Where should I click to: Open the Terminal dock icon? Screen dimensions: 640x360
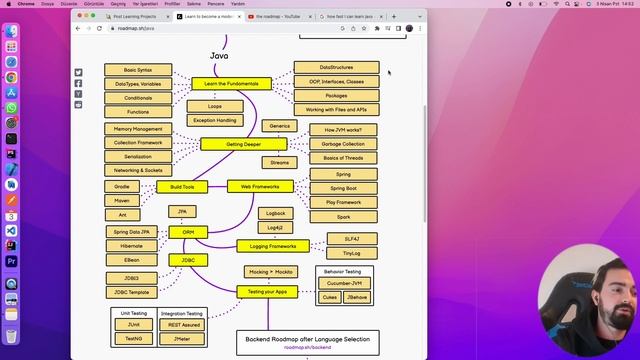[x=11, y=139]
